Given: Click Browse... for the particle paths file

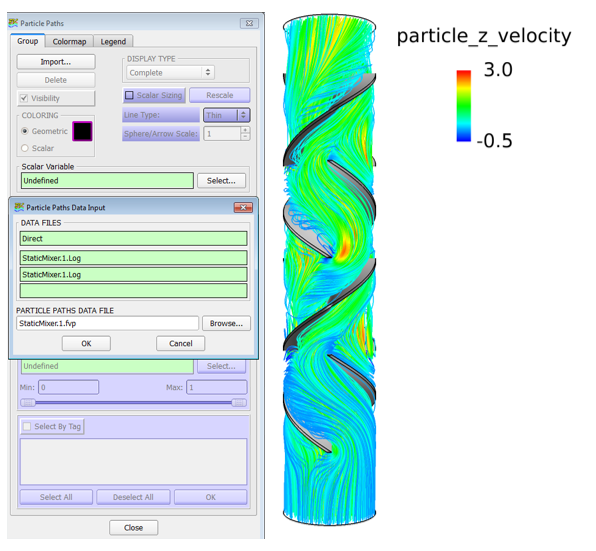Looking at the screenshot, I should [226, 323].
